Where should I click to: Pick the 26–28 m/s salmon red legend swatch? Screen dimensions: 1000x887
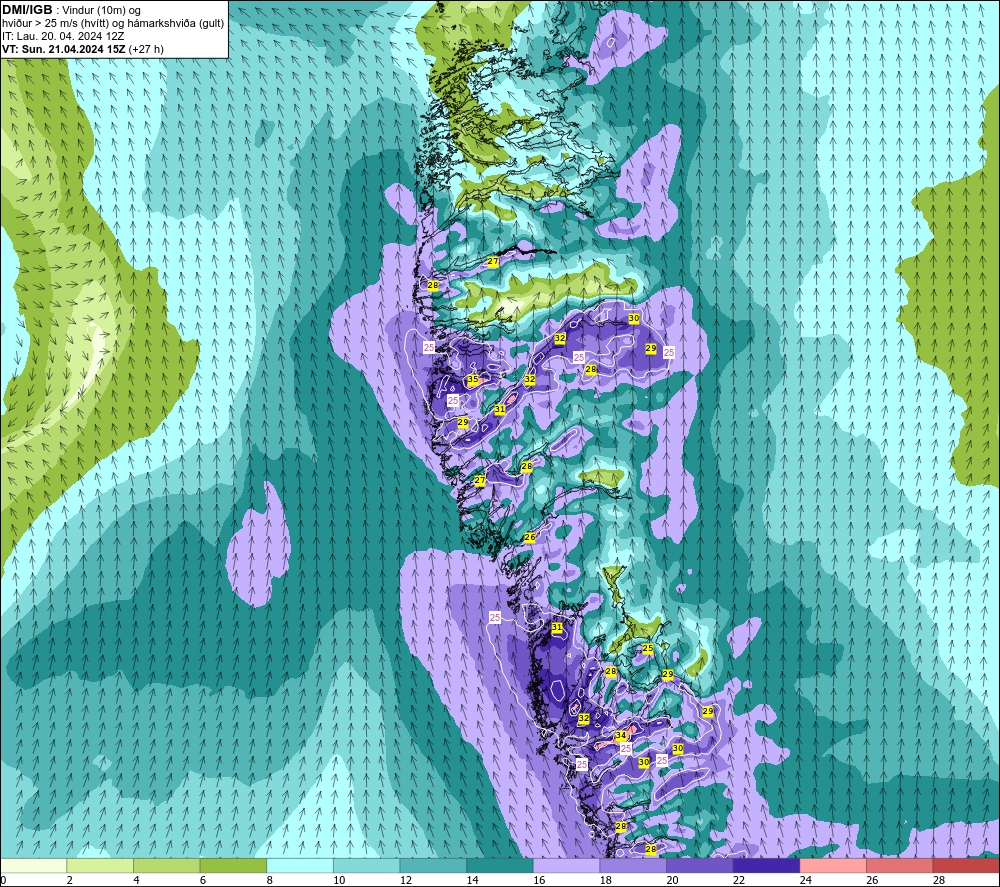pos(899,865)
